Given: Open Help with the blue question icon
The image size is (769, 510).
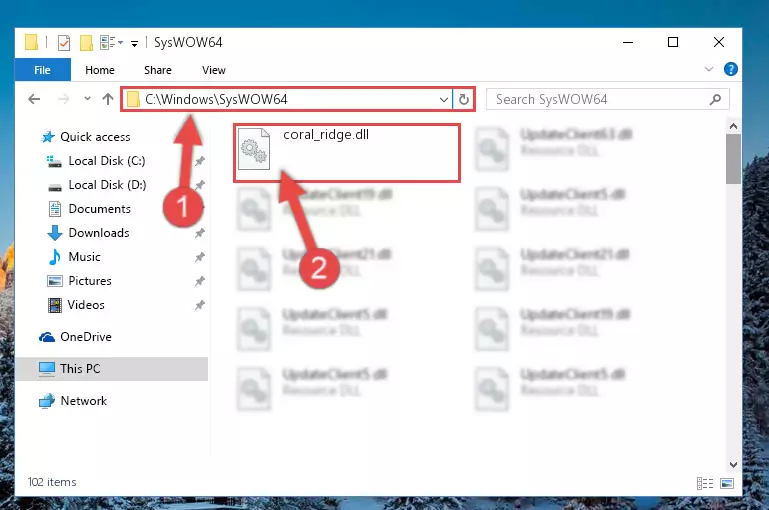Looking at the screenshot, I should coord(730,69).
